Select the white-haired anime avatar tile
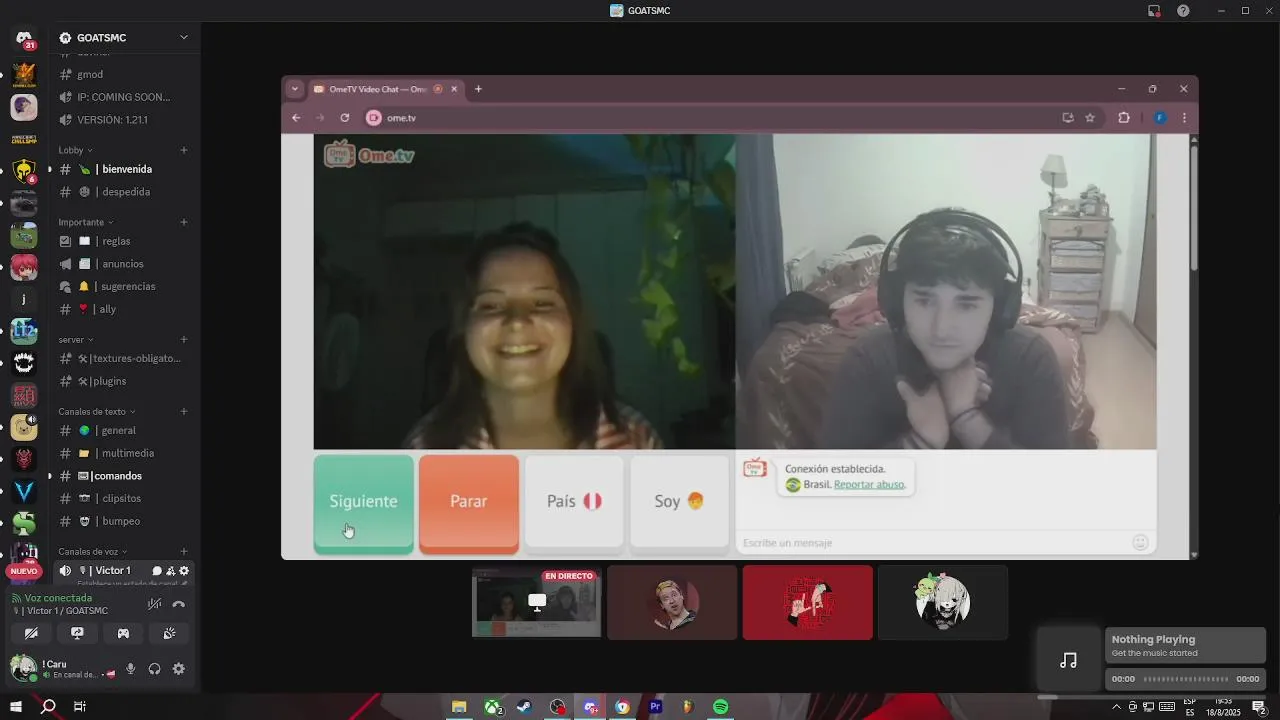 [x=943, y=602]
